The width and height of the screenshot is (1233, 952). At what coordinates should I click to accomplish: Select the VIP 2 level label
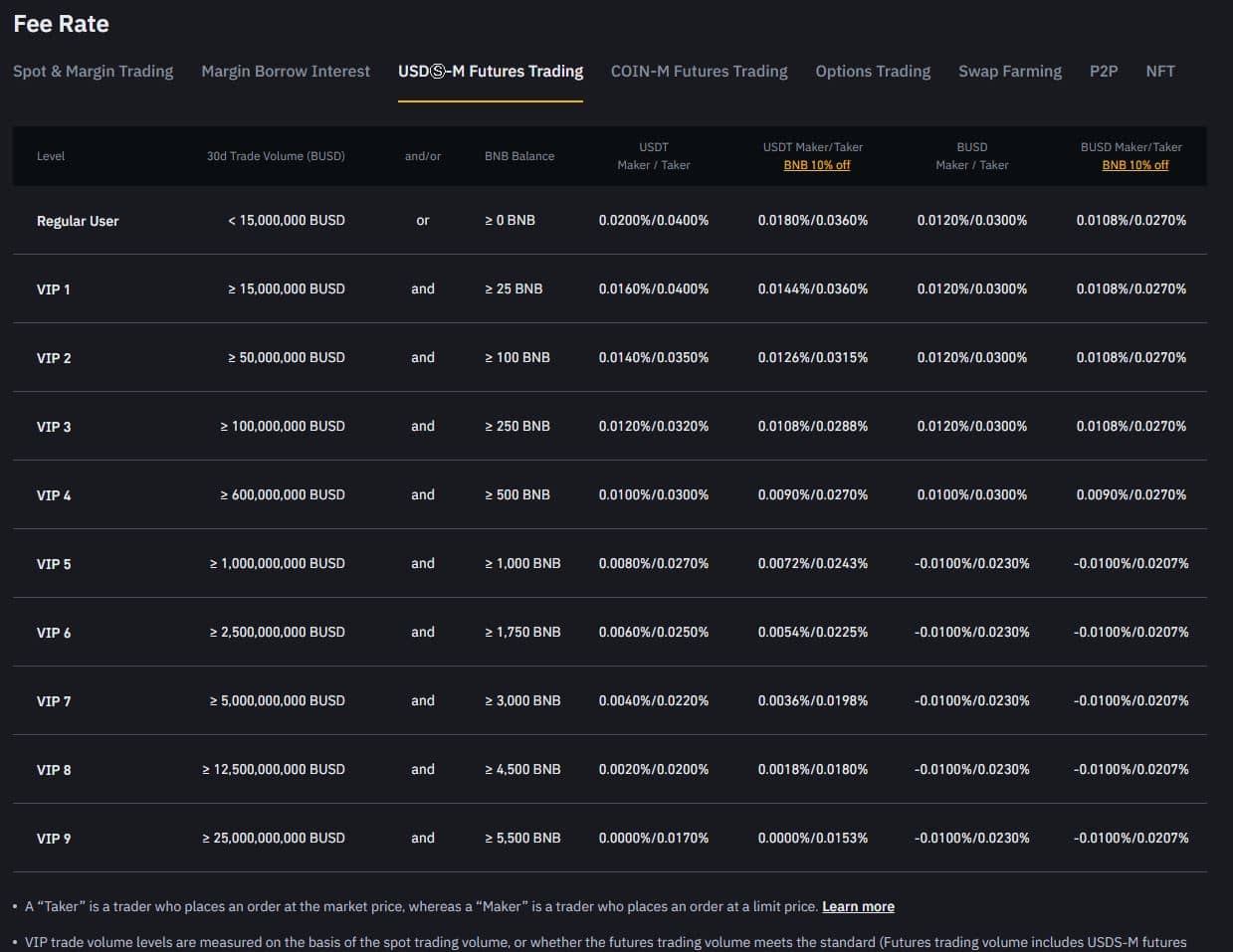[54, 358]
